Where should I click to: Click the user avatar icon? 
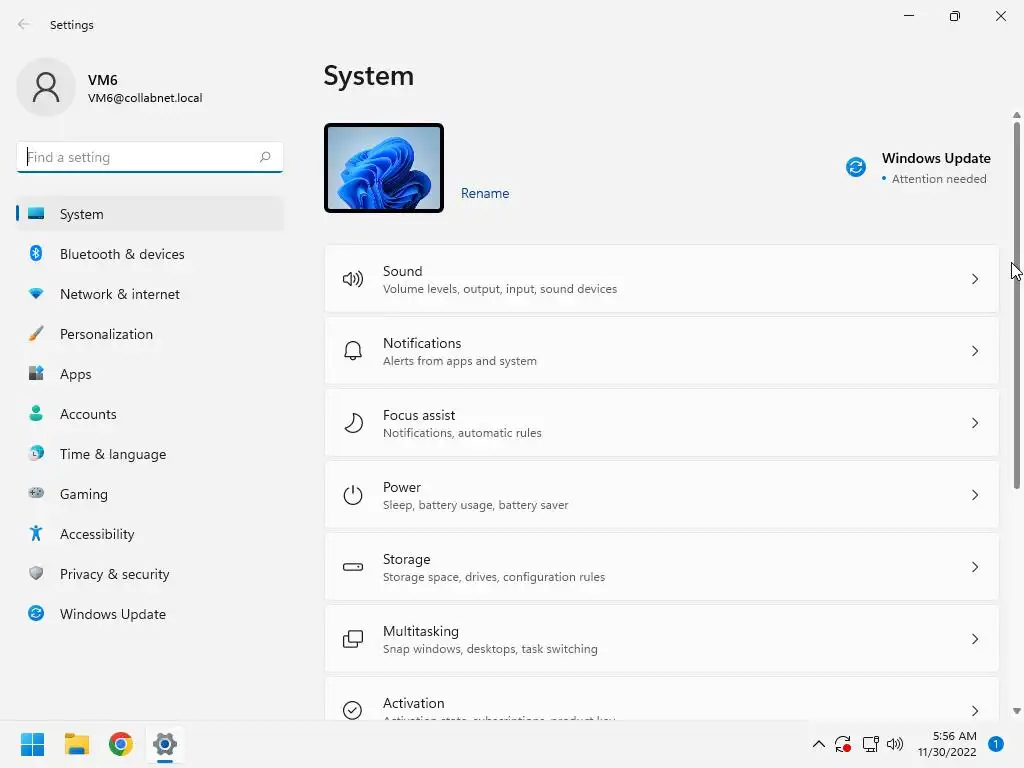pyautogui.click(x=46, y=87)
